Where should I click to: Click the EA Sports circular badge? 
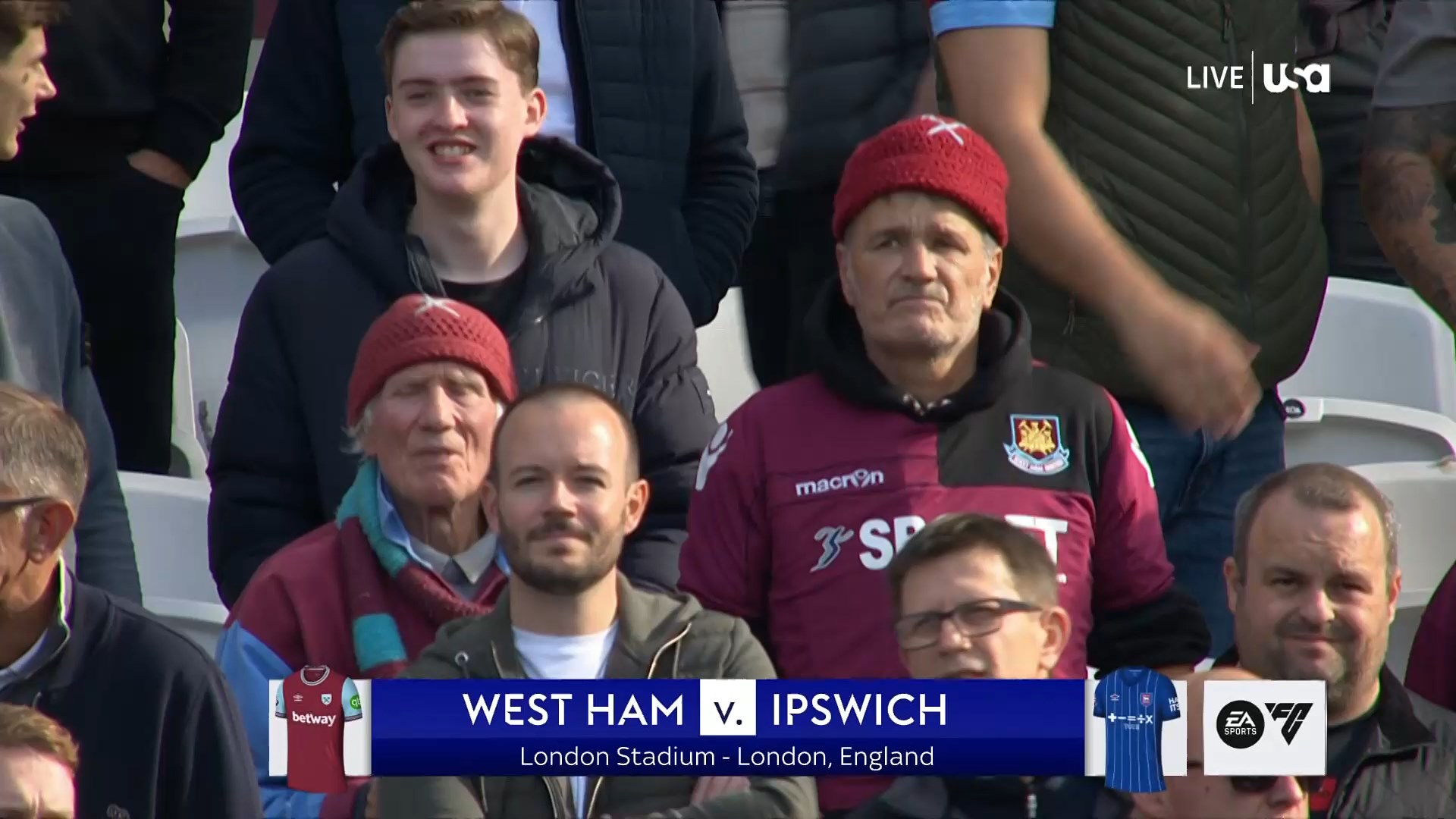[1241, 726]
